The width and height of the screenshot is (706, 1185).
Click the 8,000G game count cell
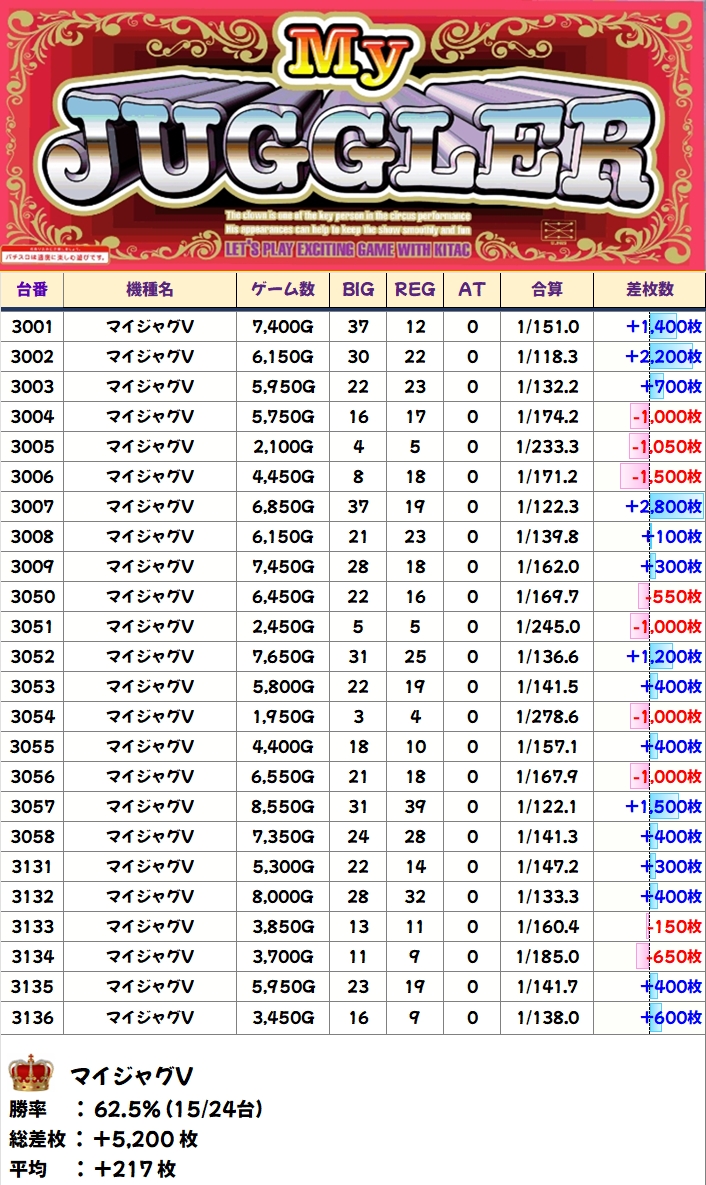[x=283, y=897]
